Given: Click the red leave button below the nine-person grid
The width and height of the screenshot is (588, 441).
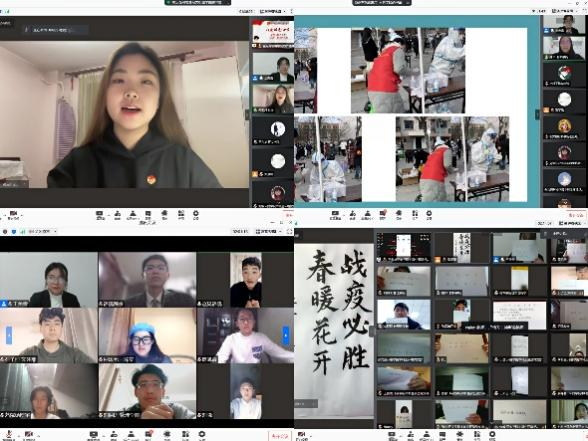Looking at the screenshot, I should click(280, 436).
